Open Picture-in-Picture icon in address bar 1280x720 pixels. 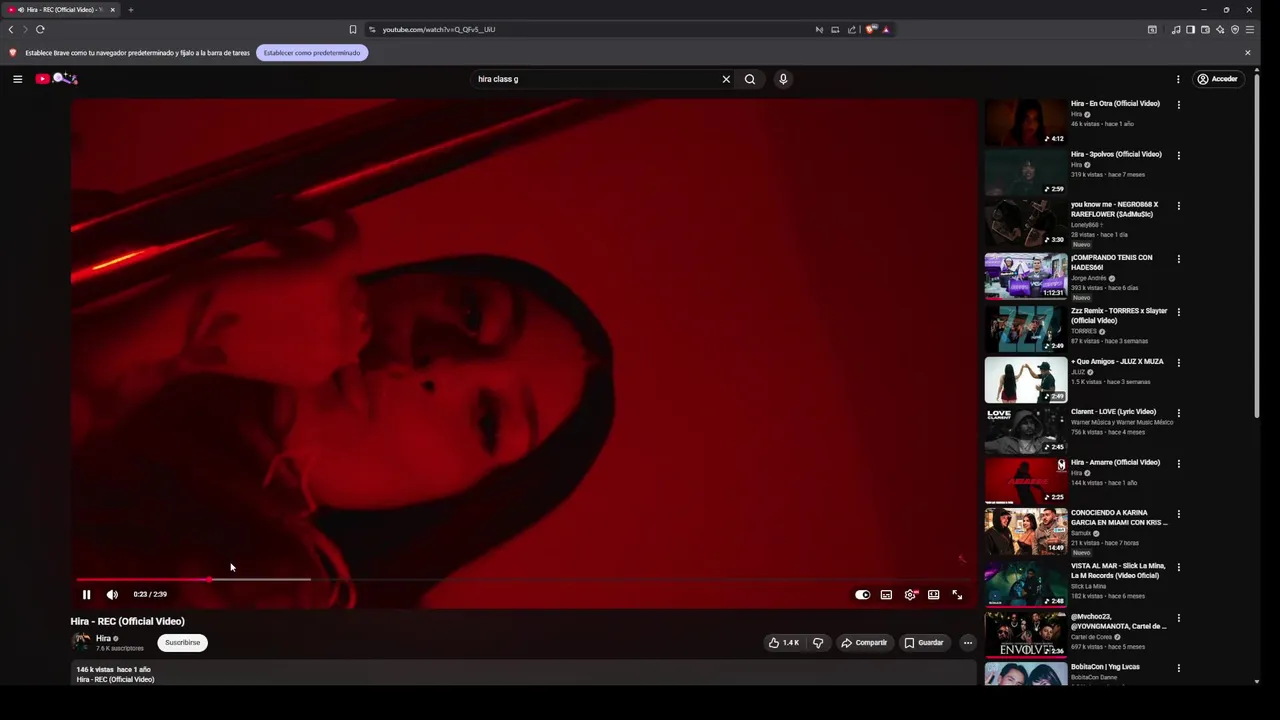point(835,29)
